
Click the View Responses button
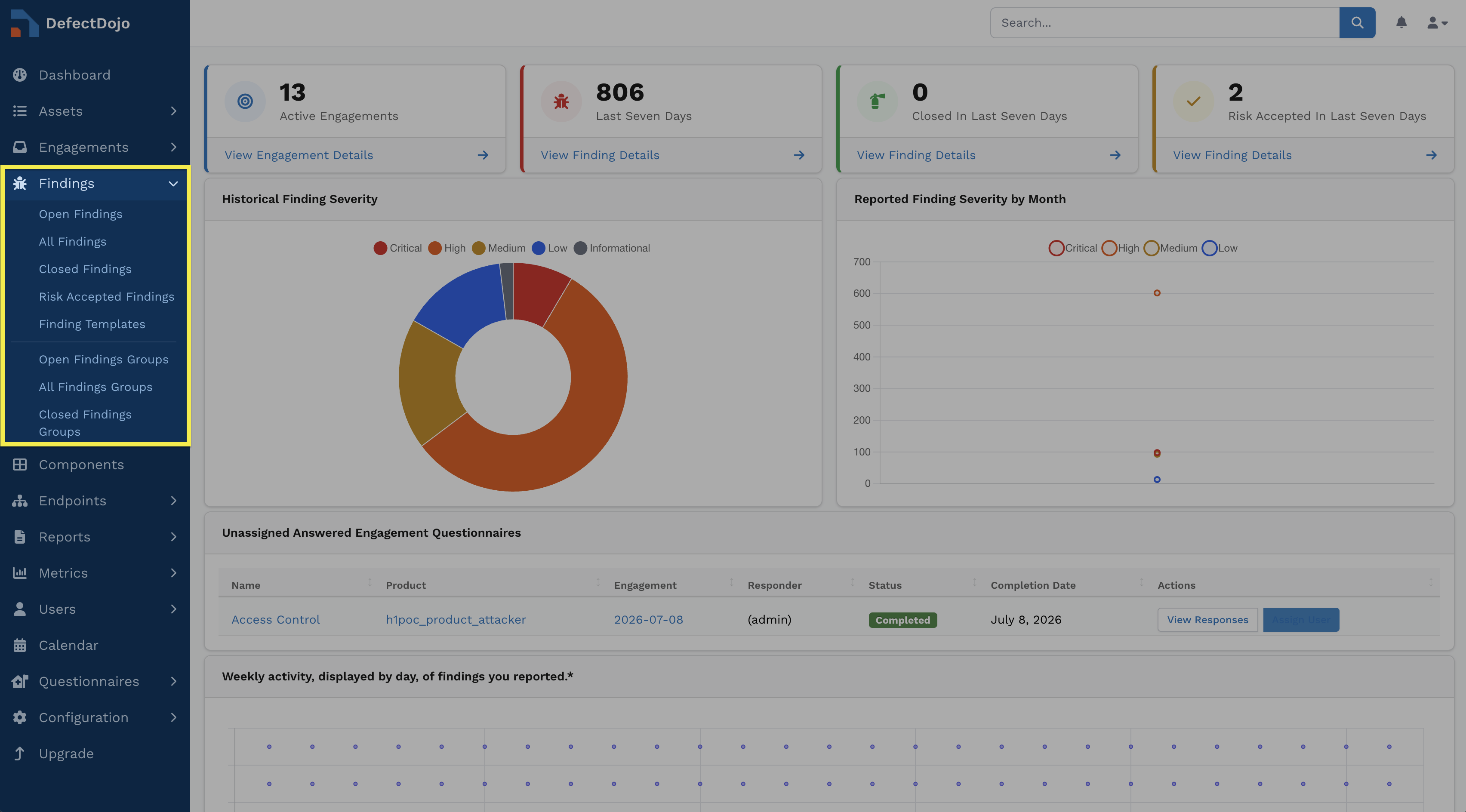tap(1207, 619)
